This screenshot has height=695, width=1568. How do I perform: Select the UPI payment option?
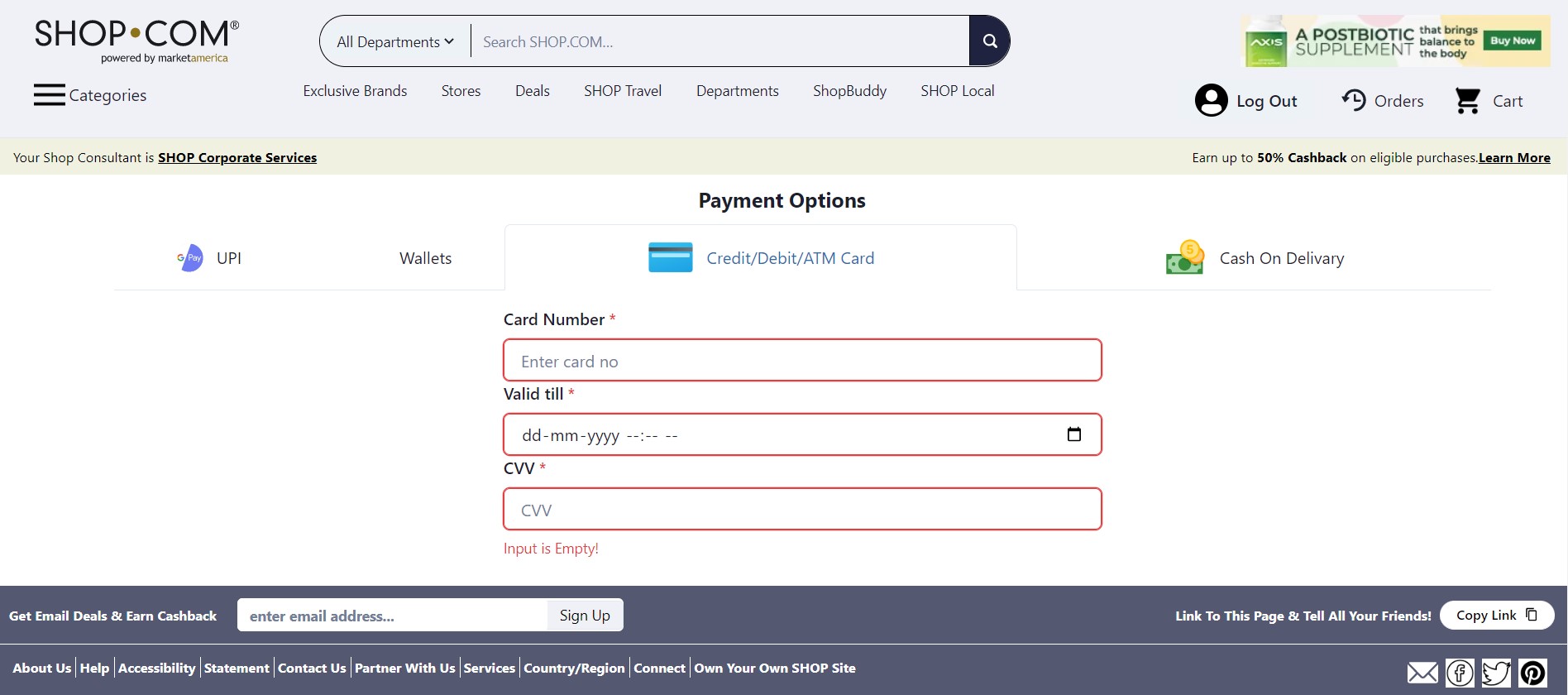pyautogui.click(x=227, y=257)
